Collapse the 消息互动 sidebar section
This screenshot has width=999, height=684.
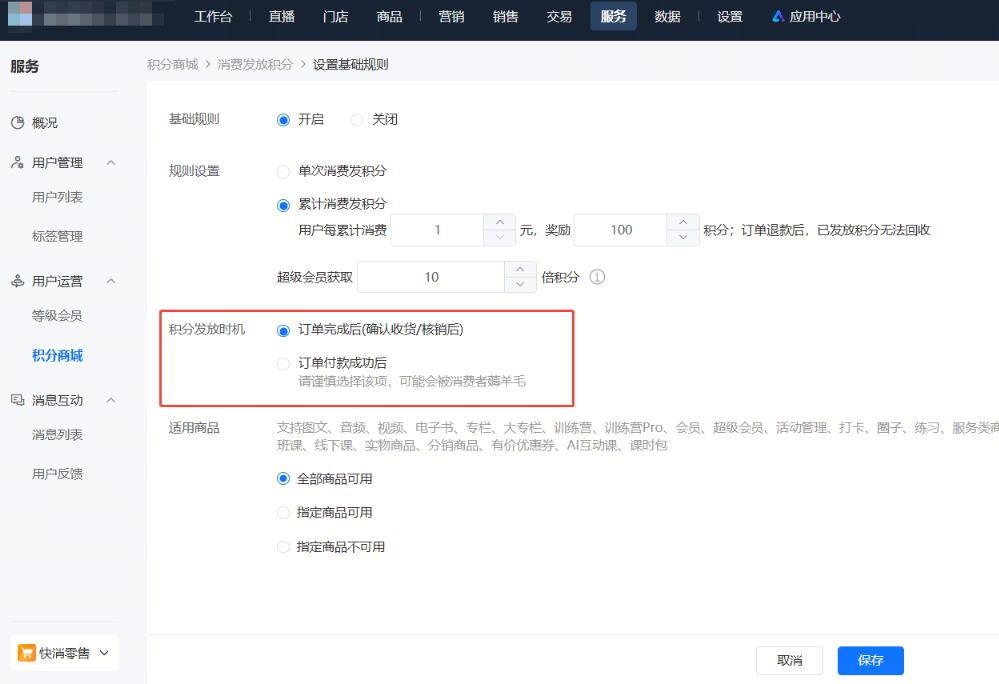[x=110, y=399]
